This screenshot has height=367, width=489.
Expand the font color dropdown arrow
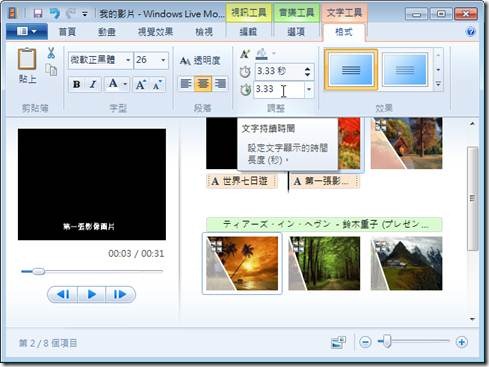point(125,84)
